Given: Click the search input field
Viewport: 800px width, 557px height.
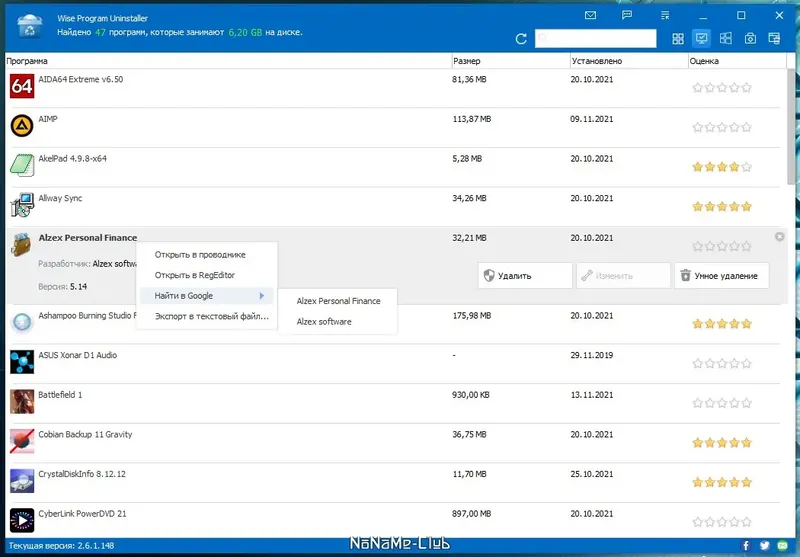Looking at the screenshot, I should point(595,38).
